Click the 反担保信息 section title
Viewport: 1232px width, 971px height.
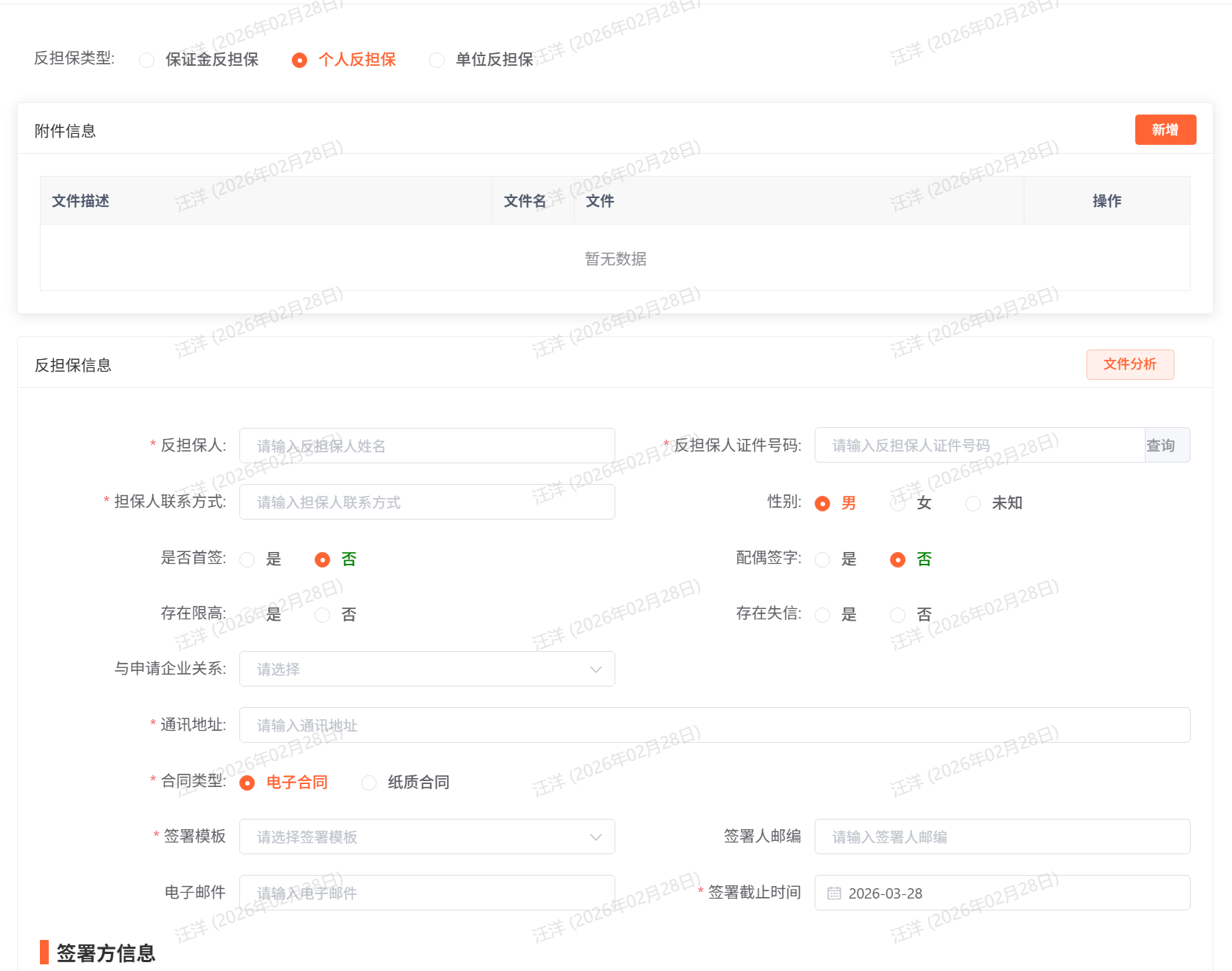(73, 365)
